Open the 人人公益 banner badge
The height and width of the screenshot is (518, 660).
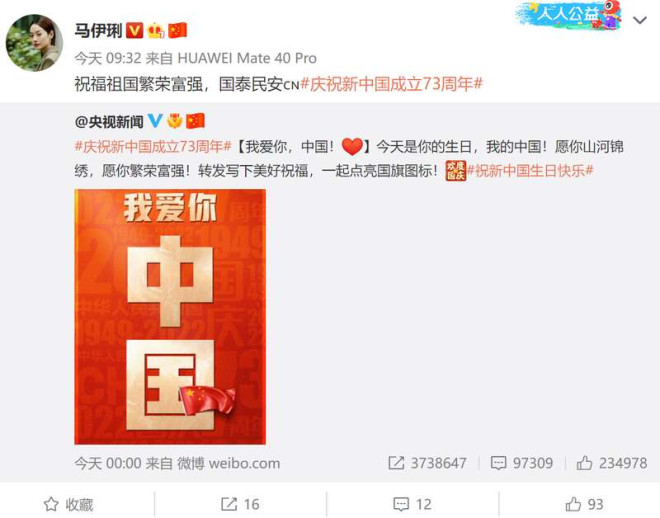pos(569,16)
